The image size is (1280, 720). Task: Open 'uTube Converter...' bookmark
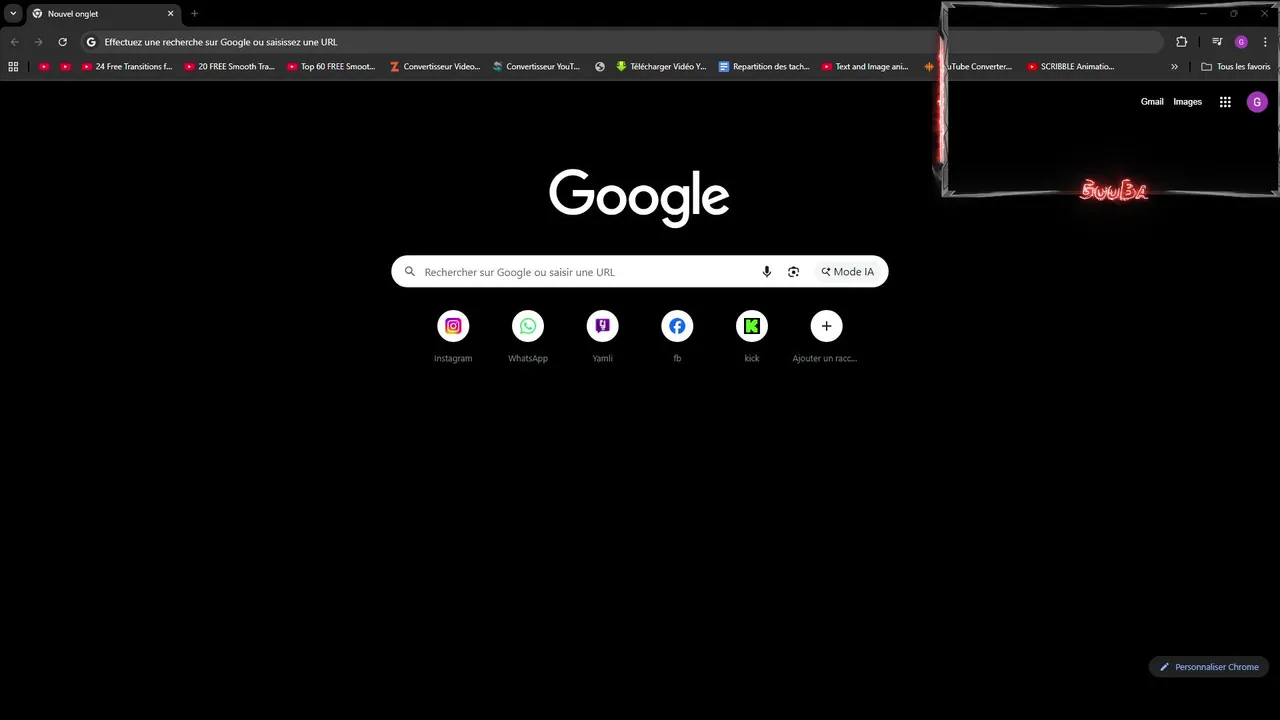(968, 67)
